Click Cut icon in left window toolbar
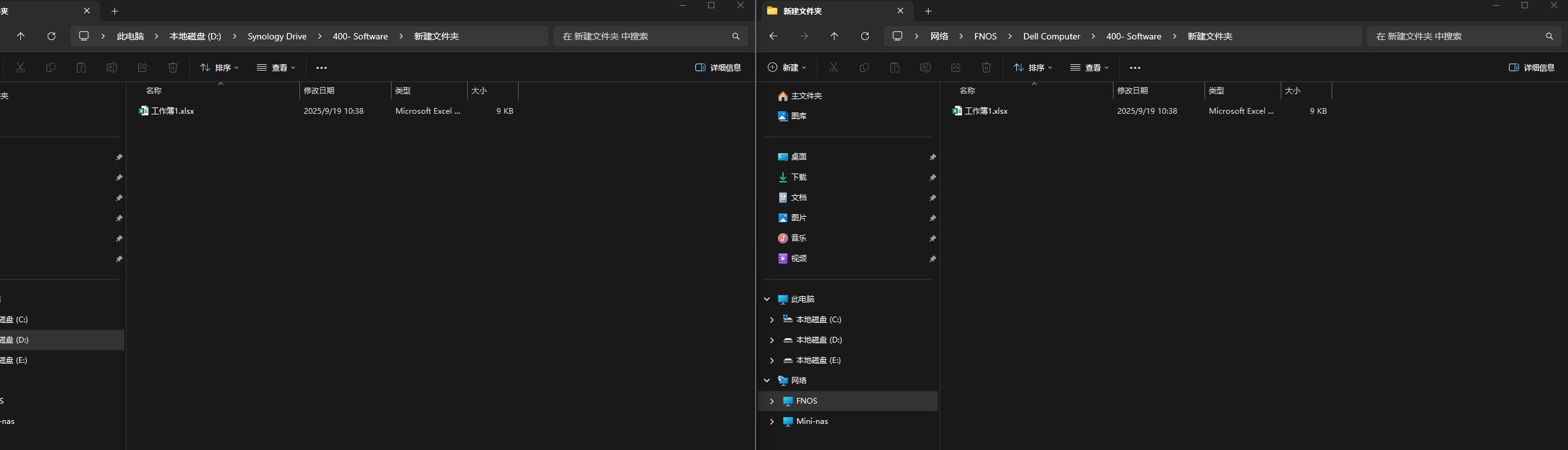Image resolution: width=1568 pixels, height=450 pixels. pyautogui.click(x=20, y=67)
